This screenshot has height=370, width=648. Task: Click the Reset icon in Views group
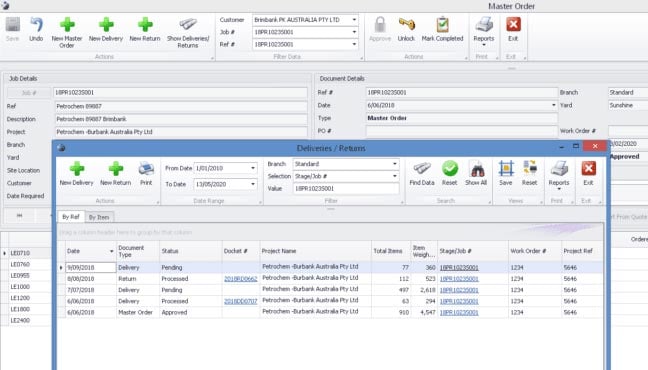pyautogui.click(x=529, y=169)
